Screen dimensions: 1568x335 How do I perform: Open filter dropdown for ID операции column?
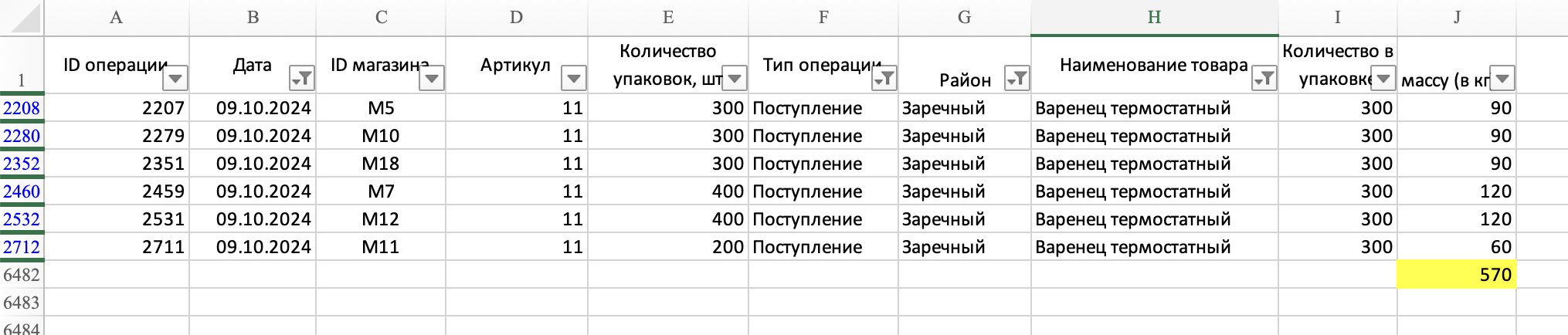[175, 78]
